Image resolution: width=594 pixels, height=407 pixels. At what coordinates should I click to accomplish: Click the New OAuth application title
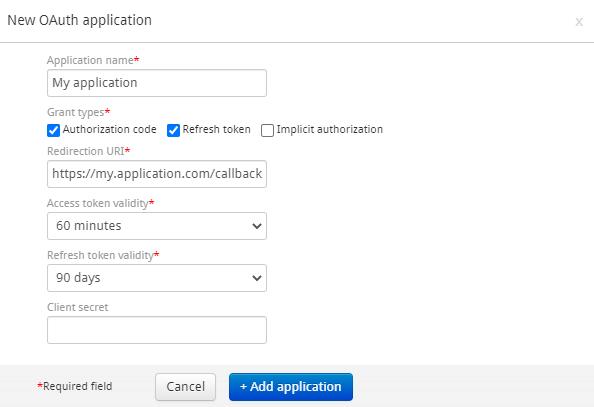coord(80,20)
